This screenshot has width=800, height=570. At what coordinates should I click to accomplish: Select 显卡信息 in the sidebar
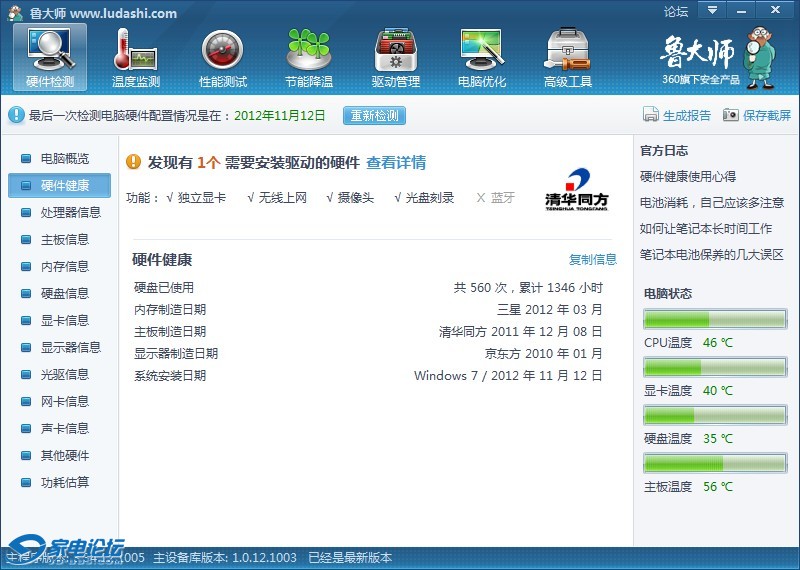tap(64, 320)
